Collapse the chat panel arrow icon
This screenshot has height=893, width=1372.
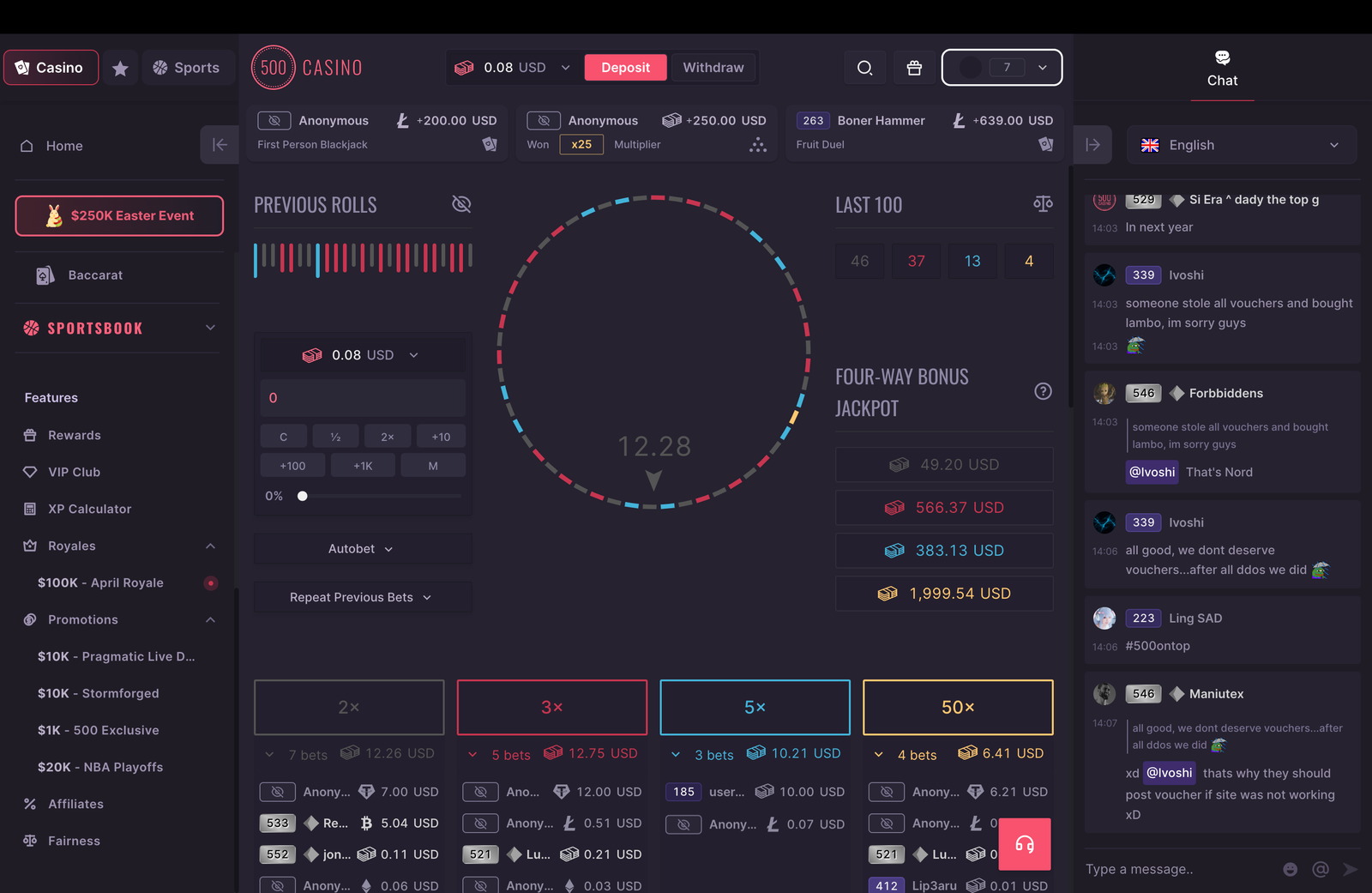pyautogui.click(x=1092, y=145)
